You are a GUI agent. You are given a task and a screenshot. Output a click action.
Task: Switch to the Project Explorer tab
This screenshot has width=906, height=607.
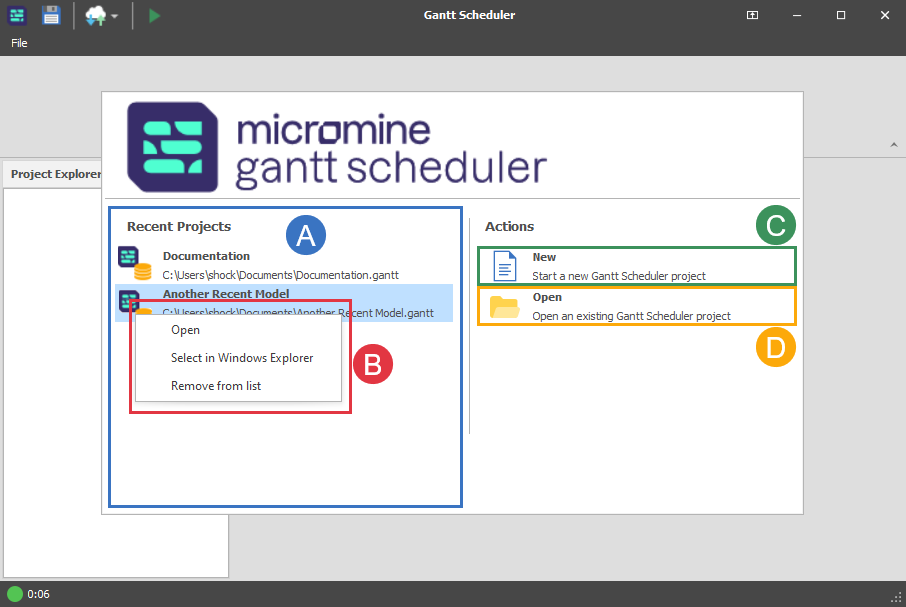55,174
